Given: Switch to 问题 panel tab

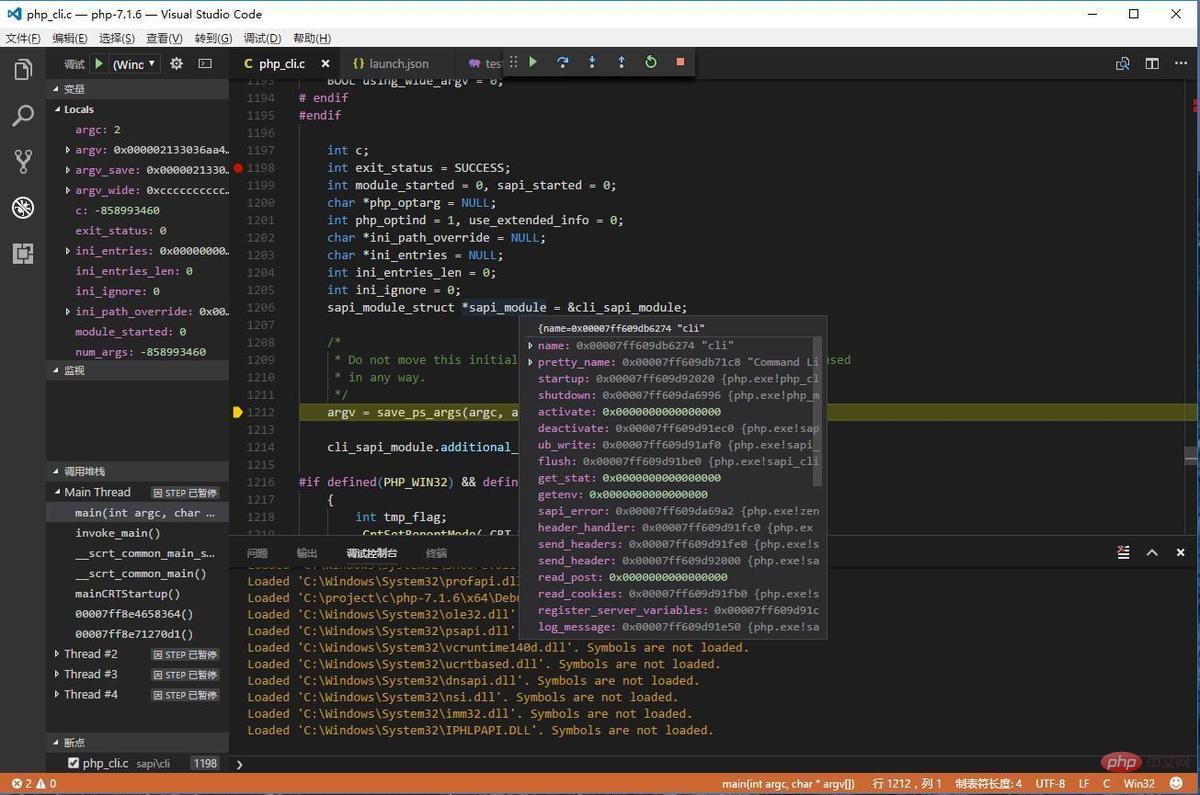Looking at the screenshot, I should pos(257,553).
